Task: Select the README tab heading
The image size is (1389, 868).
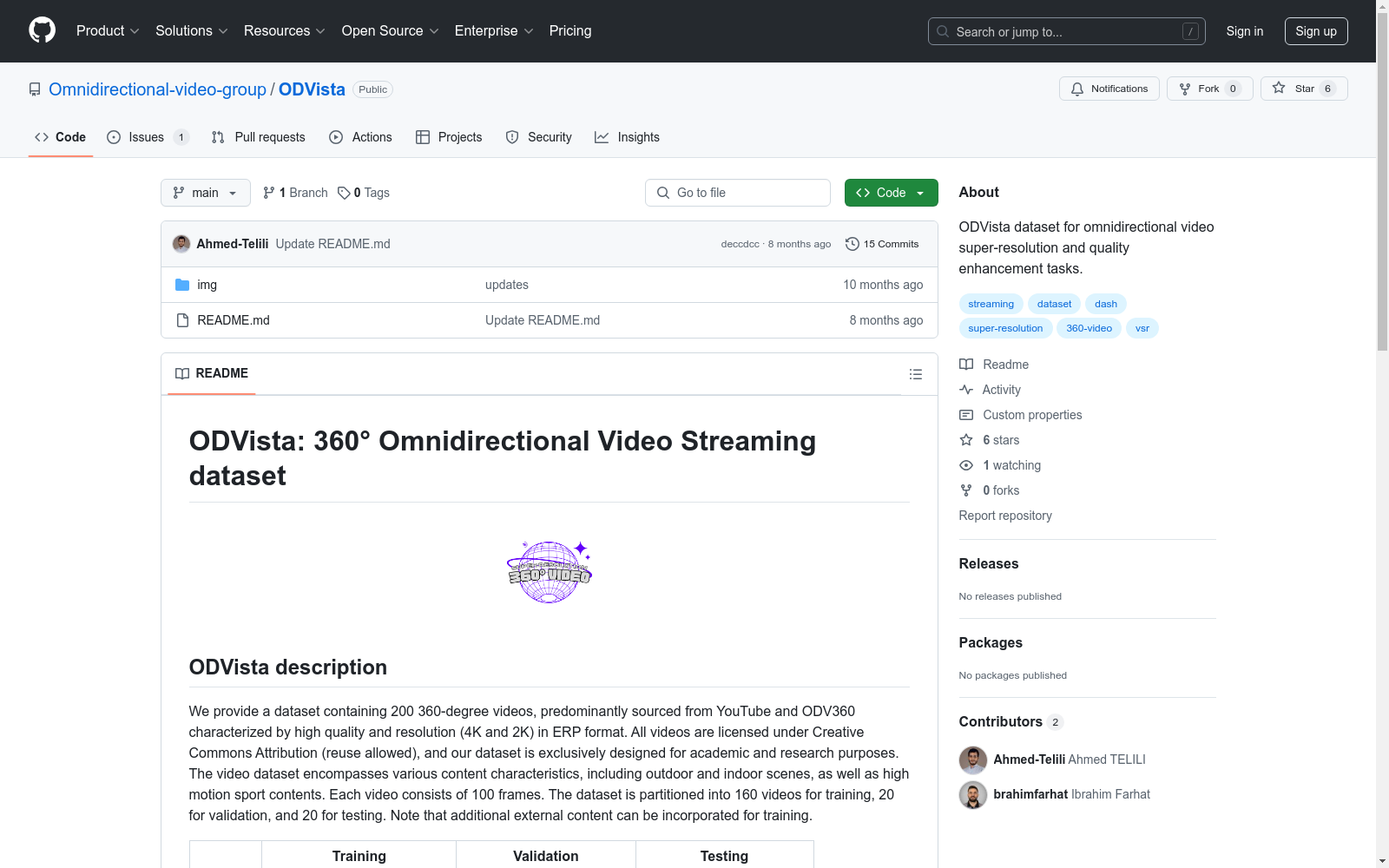Action: click(212, 373)
